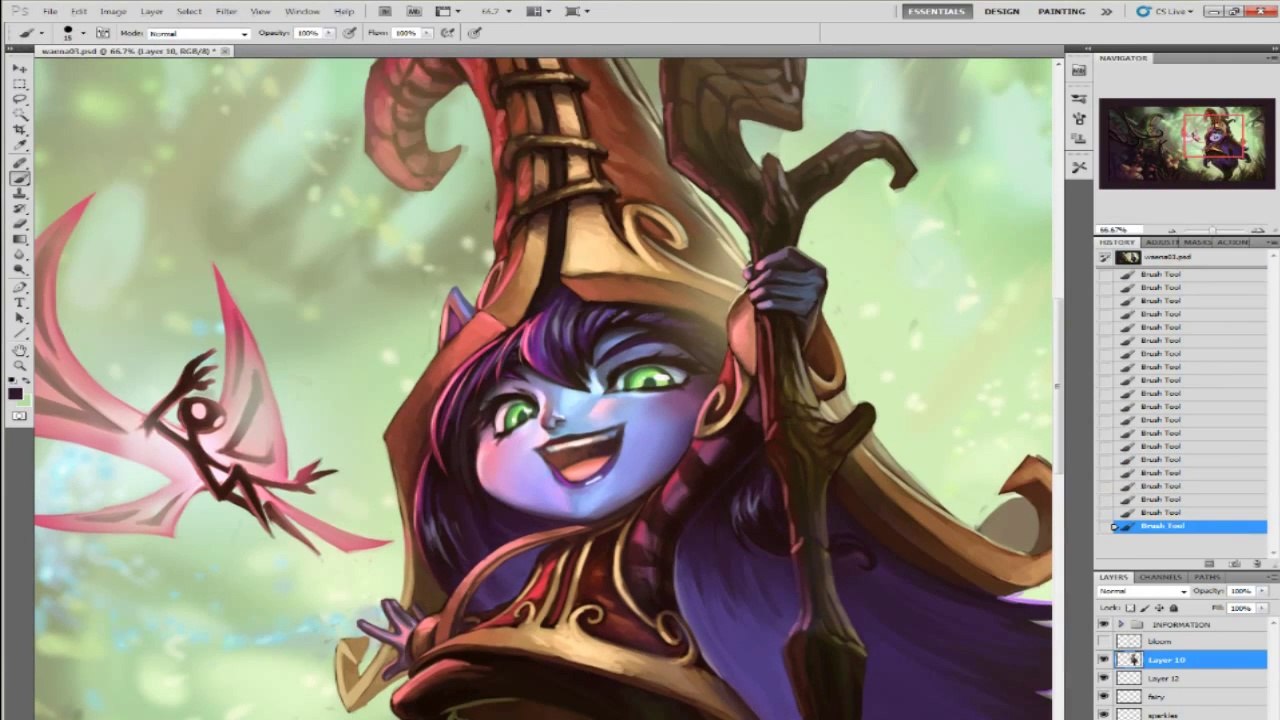Select the Pen tool
The width and height of the screenshot is (1280, 720).
[19, 287]
